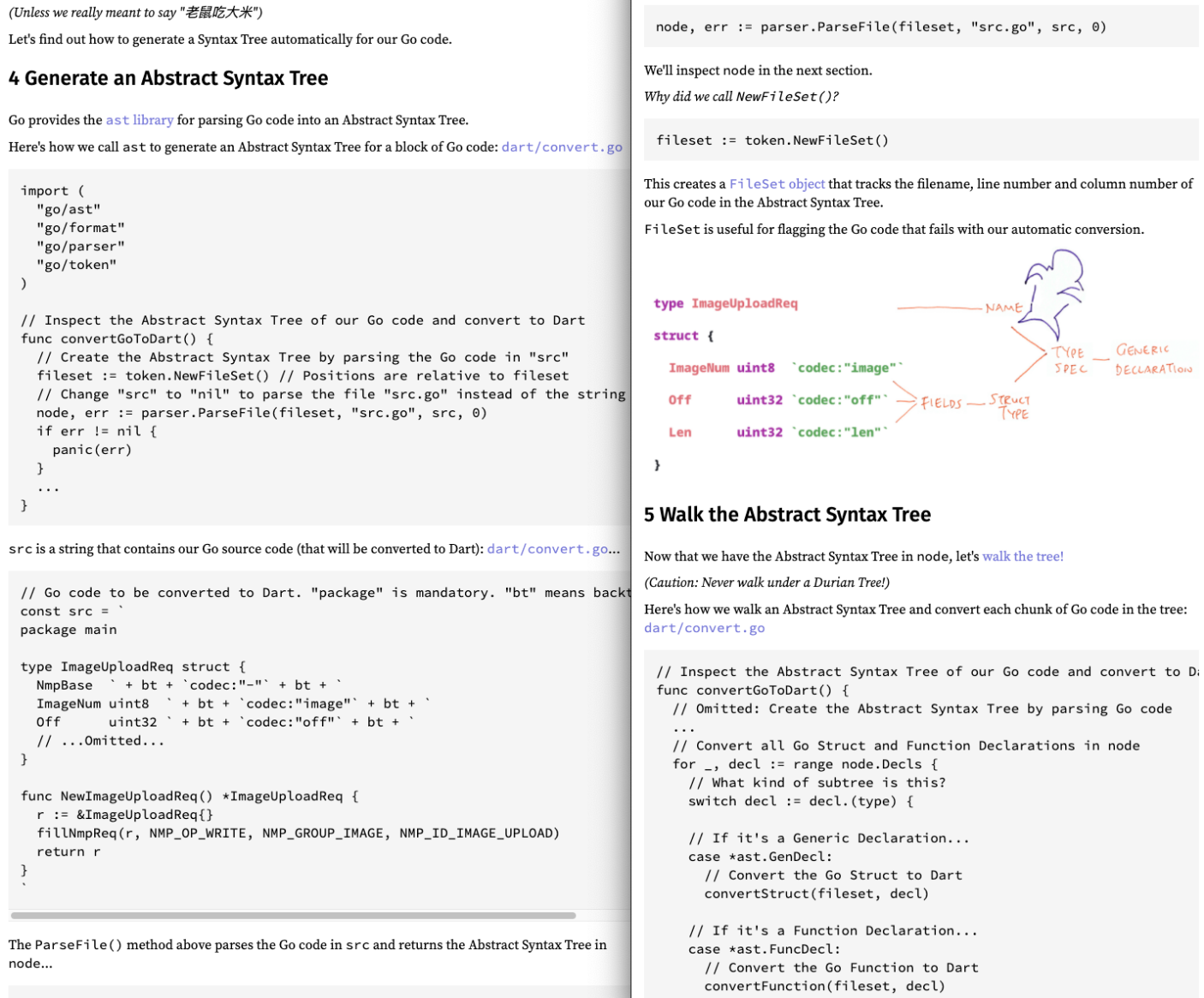Viewport: 1204px width, 998px height.
Task: Open dart/convert.go link after "block of Go code"
Action: [562, 147]
